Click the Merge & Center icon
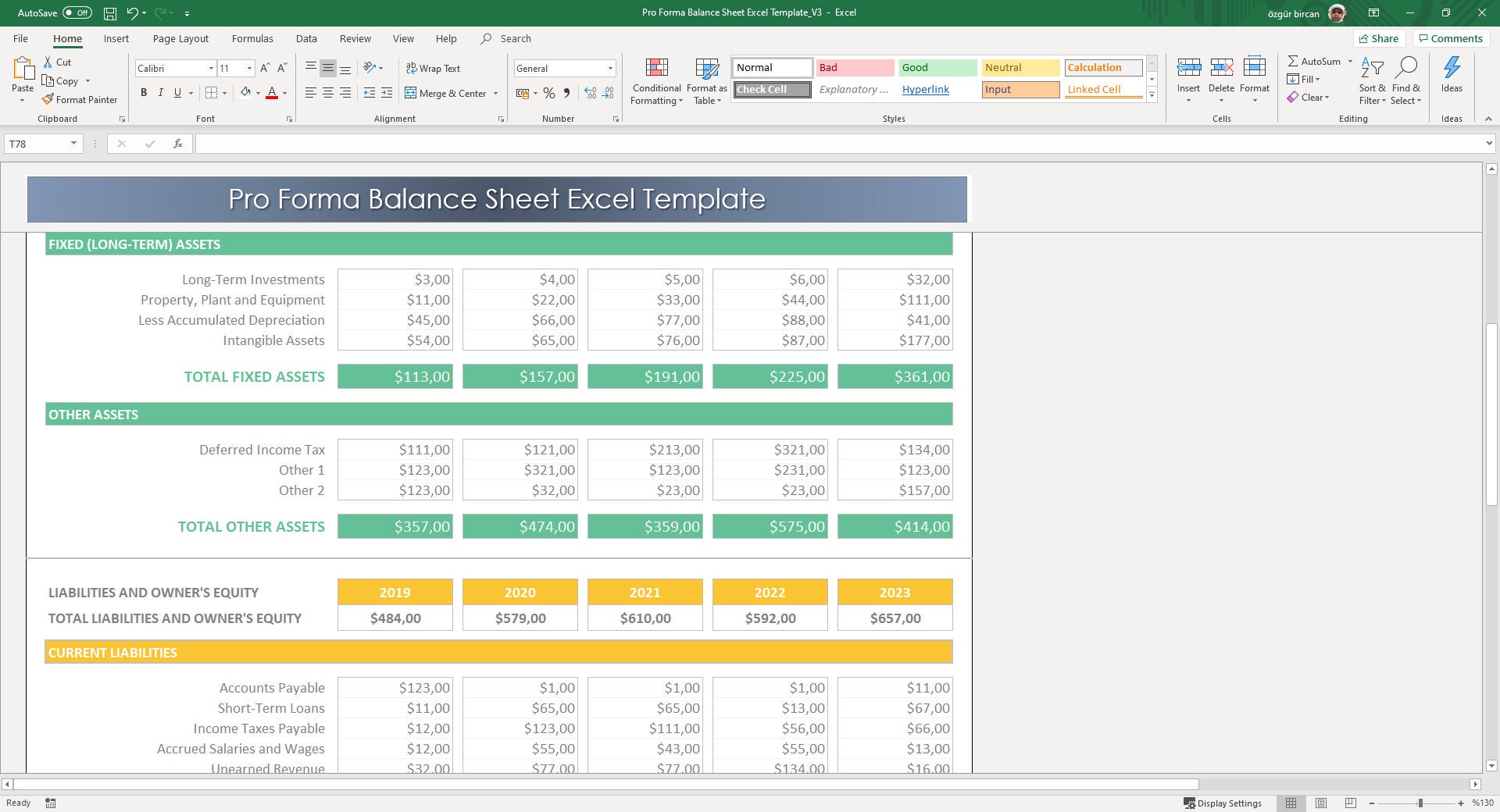 (x=411, y=93)
